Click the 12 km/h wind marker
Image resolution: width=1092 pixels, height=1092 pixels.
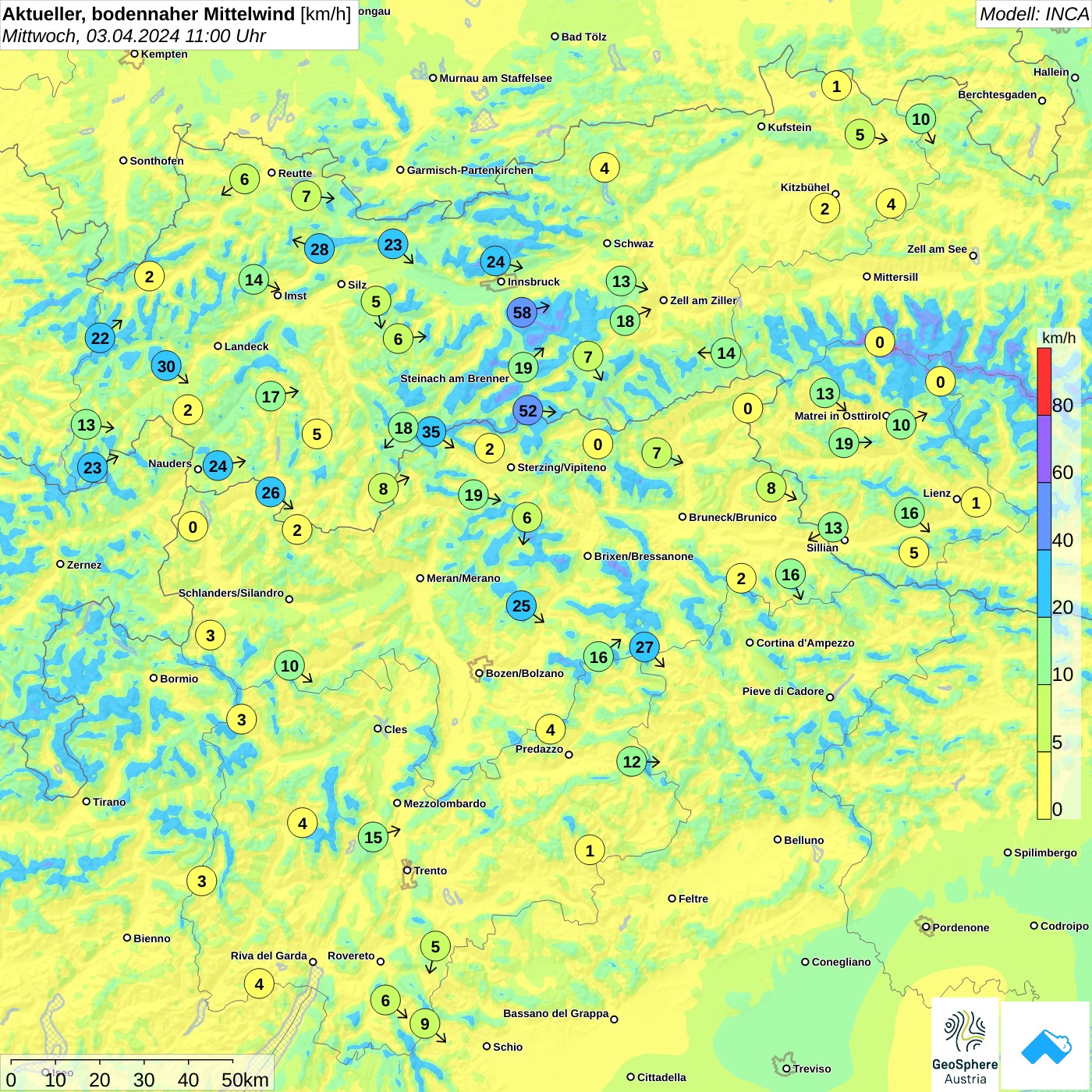[x=632, y=761]
